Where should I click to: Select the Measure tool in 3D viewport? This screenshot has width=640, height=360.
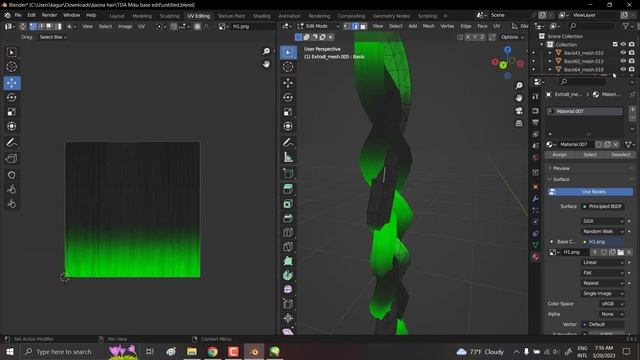(x=288, y=157)
